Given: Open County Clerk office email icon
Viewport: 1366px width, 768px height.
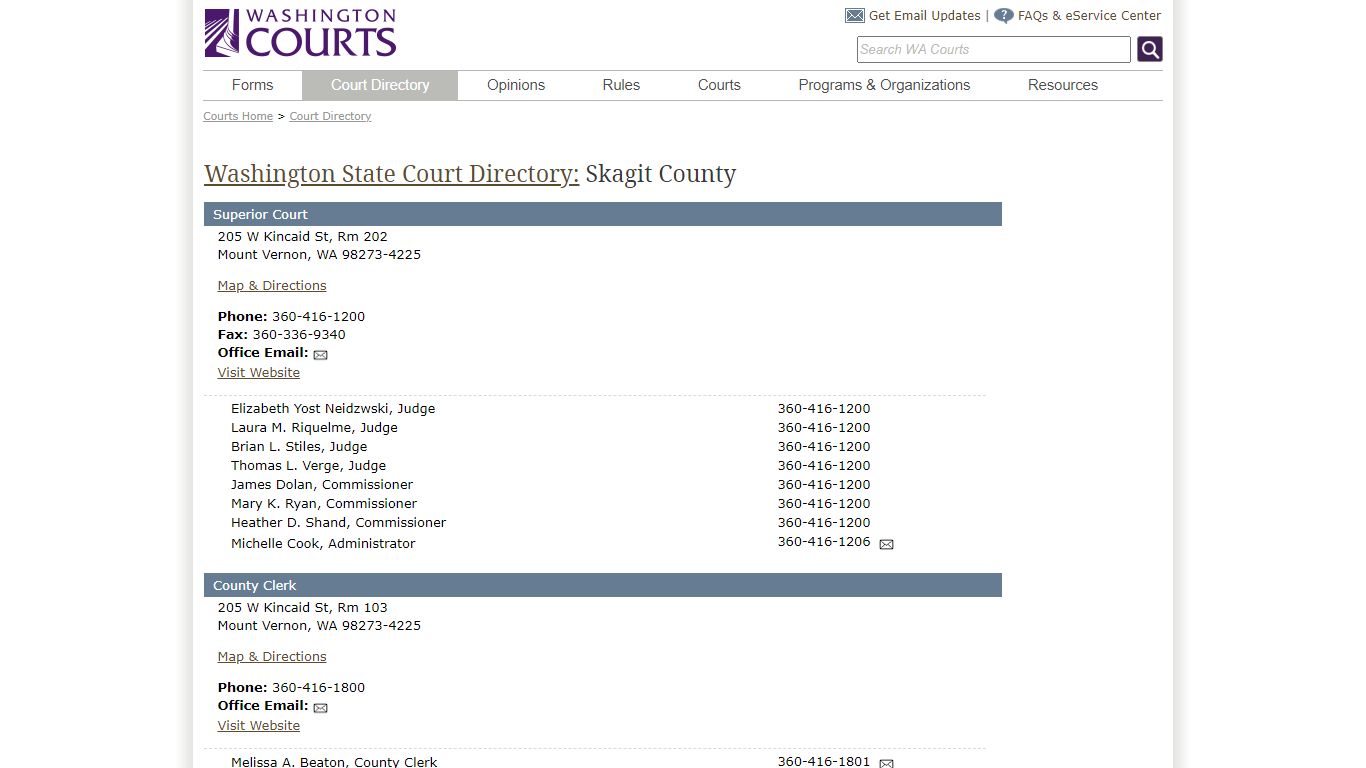Looking at the screenshot, I should click(320, 708).
